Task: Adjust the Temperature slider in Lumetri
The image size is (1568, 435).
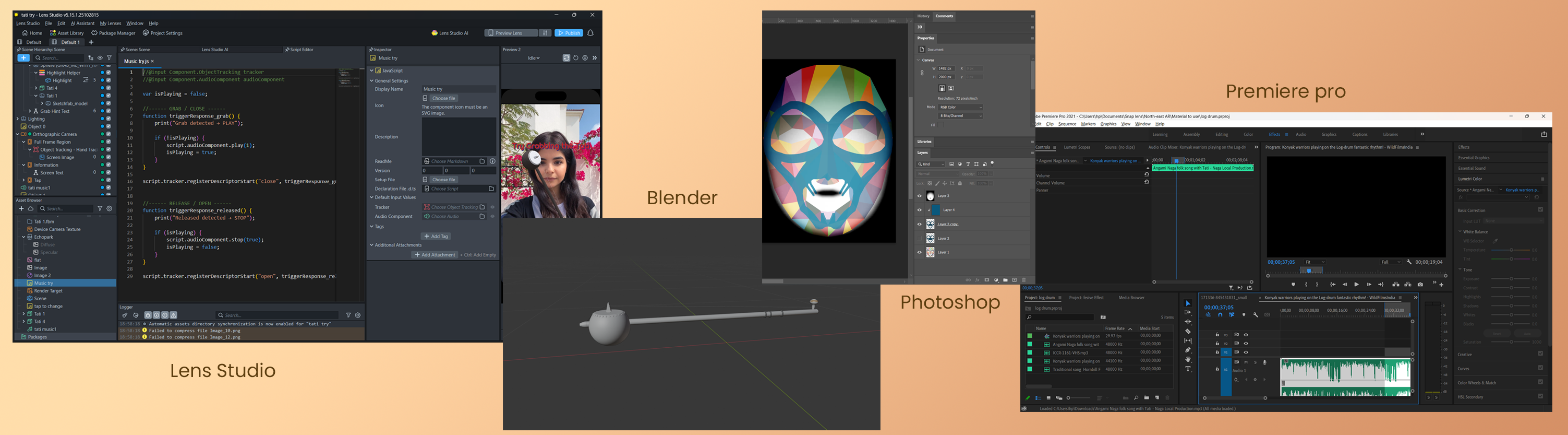Action: (x=1511, y=250)
